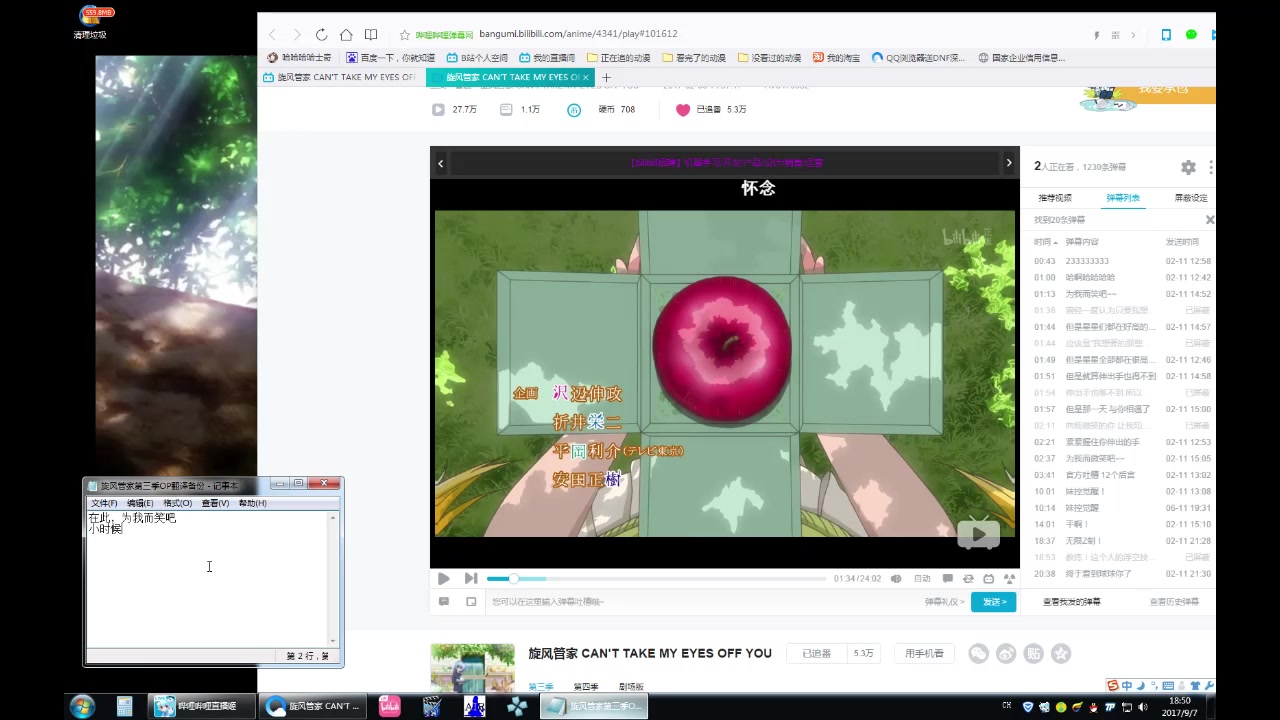Select danmaku row 哈啊哈哈哈哈
1280x720 pixels.
pos(1120,277)
